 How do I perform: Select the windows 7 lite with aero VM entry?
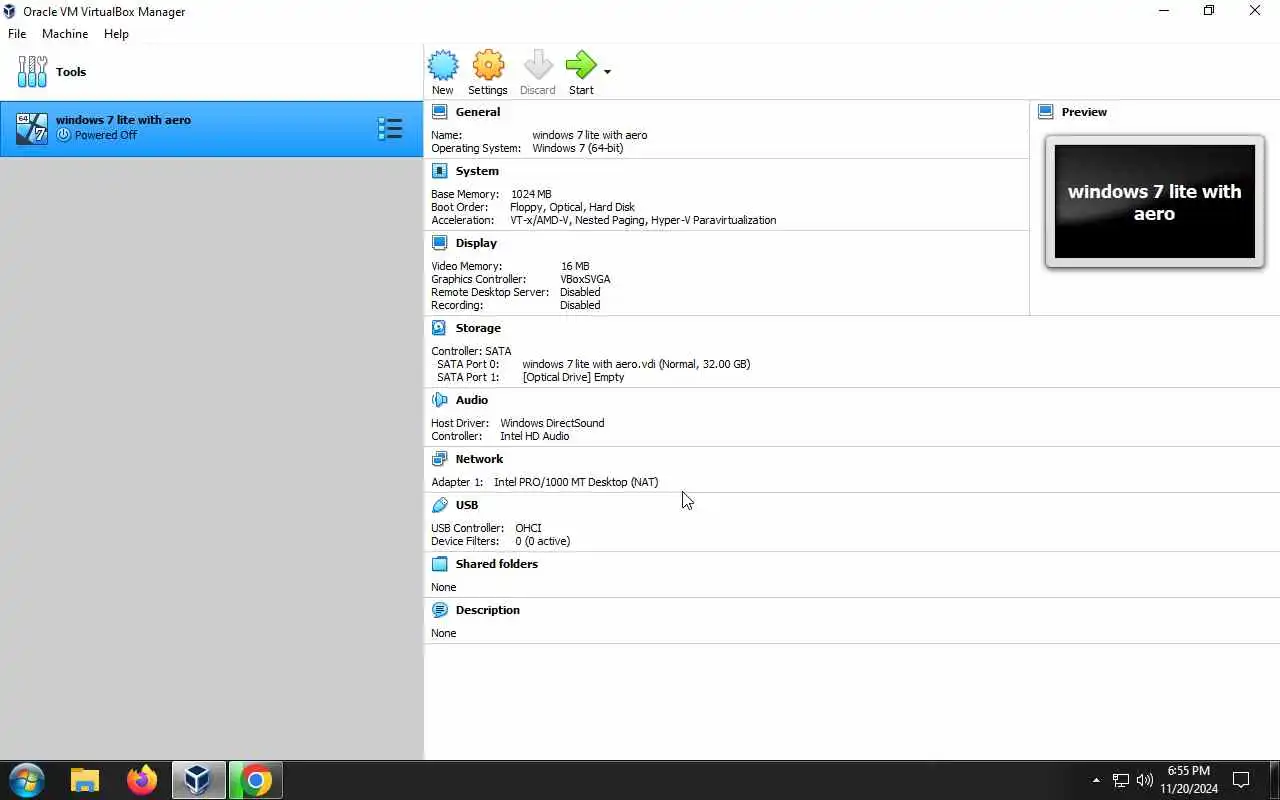[212, 128]
